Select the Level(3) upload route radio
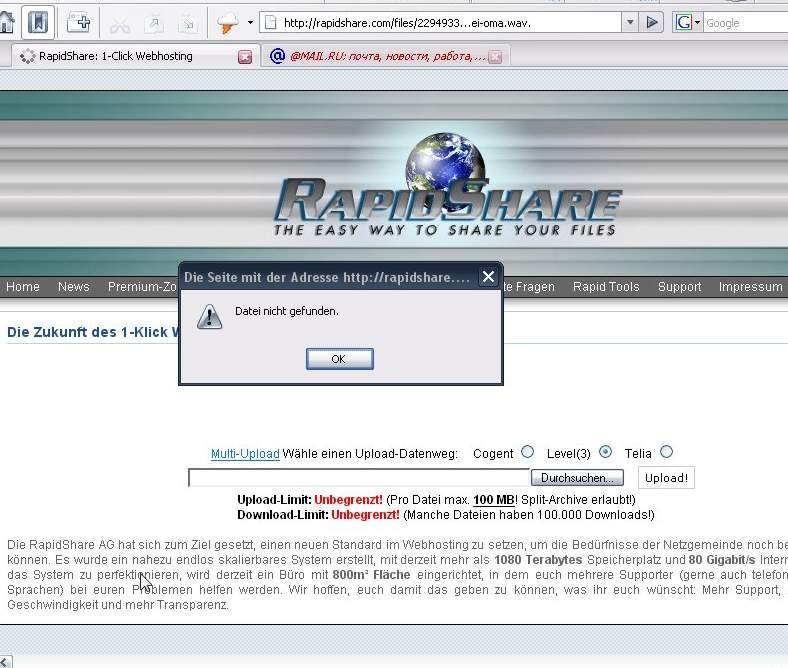Screen dimensions: 788x668 tap(605, 451)
